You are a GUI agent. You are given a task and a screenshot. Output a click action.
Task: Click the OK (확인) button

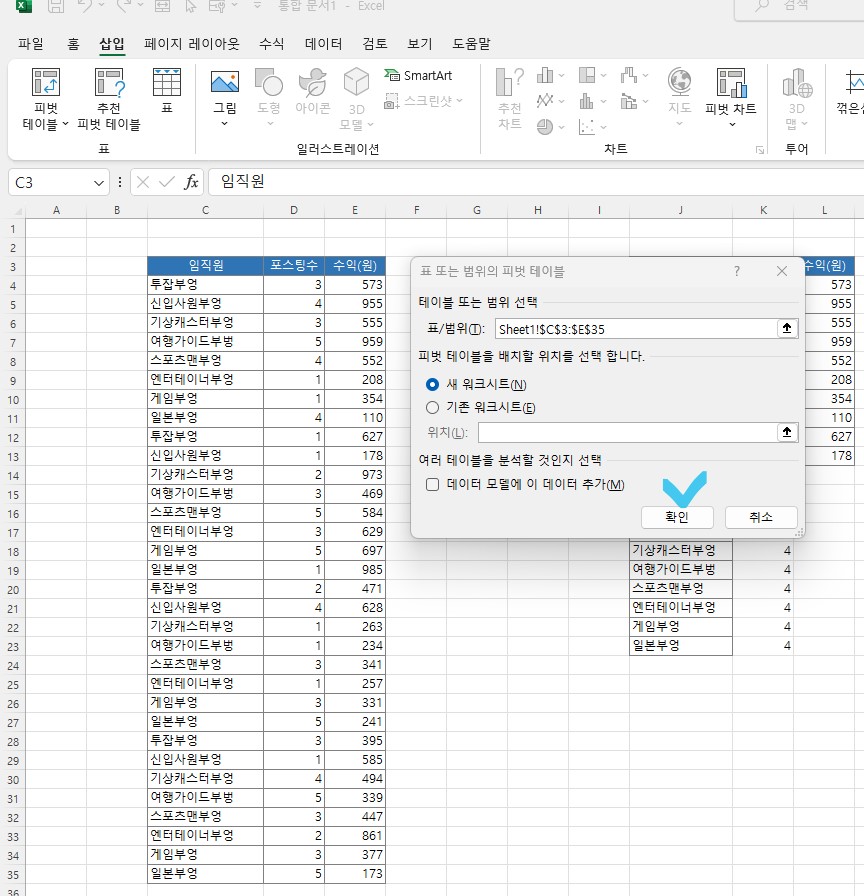pyautogui.click(x=677, y=517)
